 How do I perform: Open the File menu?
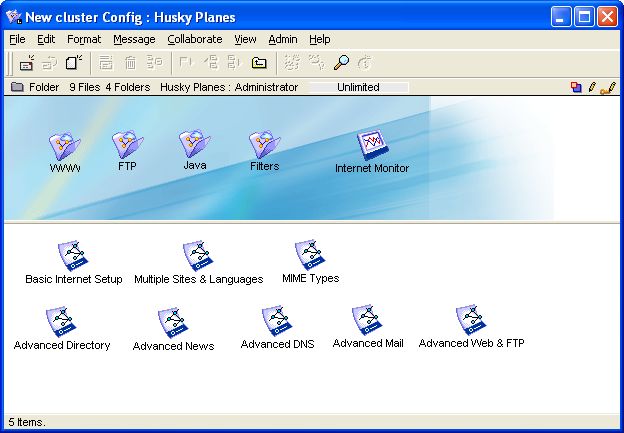coord(17,39)
